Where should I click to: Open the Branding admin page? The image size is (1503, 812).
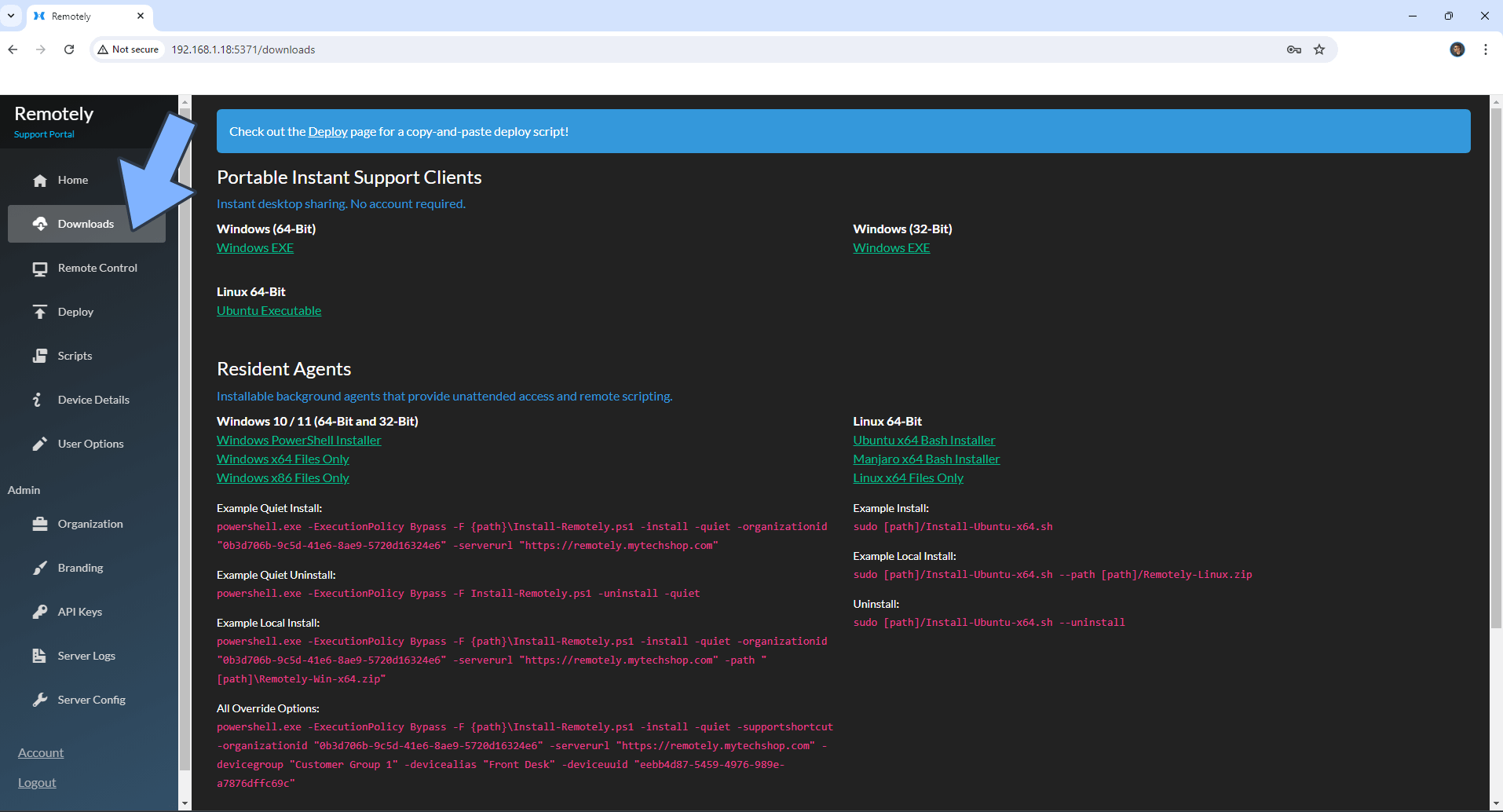(86, 568)
